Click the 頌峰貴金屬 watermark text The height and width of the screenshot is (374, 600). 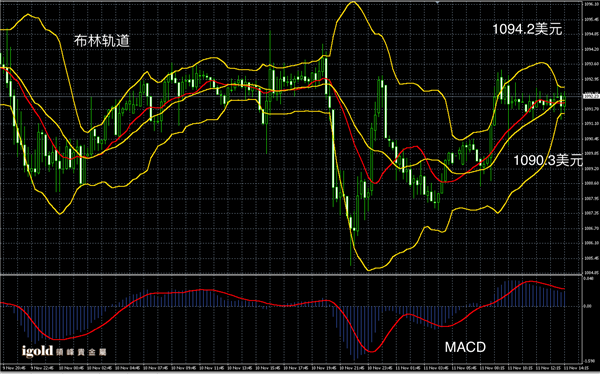click(x=81, y=351)
